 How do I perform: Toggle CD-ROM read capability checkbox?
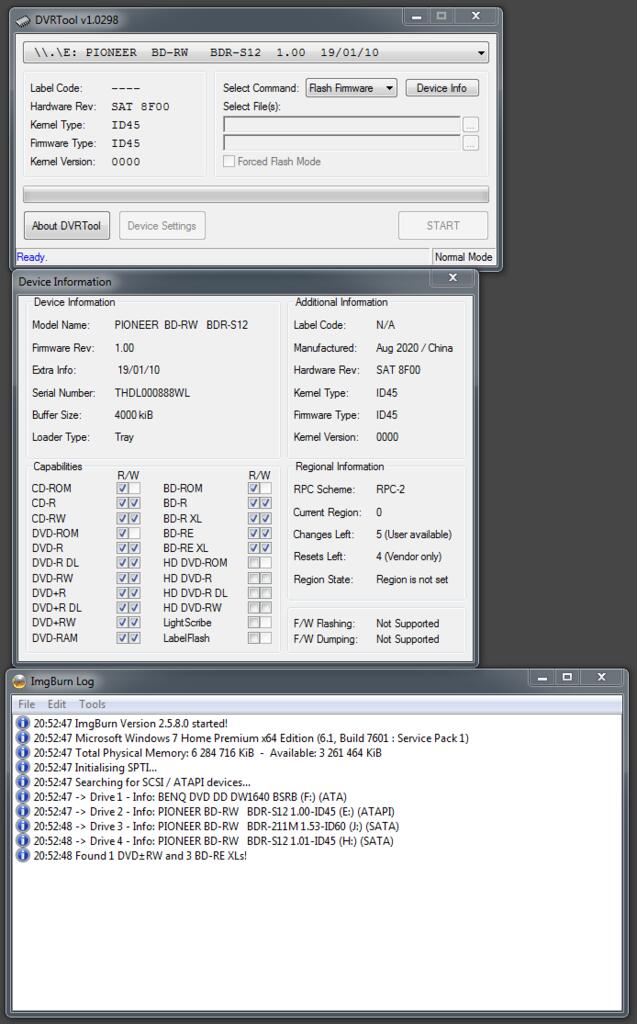(122, 488)
